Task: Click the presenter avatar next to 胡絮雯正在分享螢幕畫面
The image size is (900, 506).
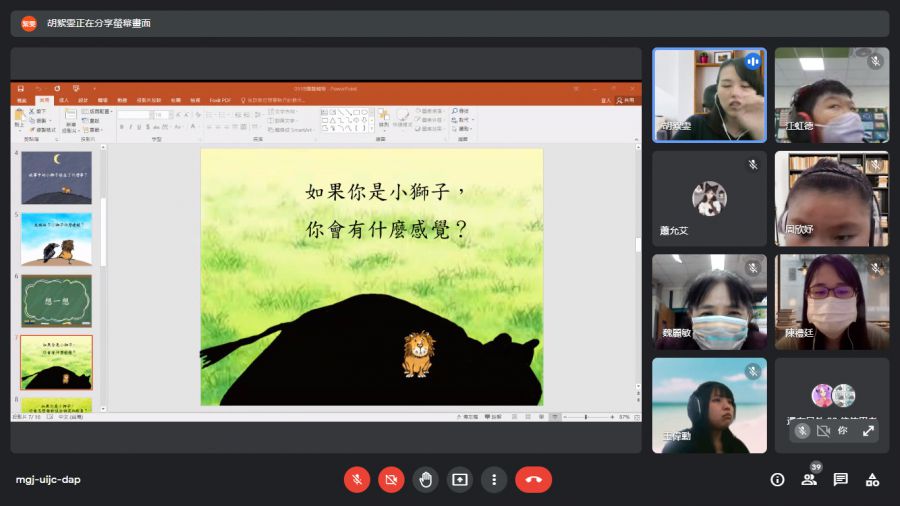Action: click(29, 24)
